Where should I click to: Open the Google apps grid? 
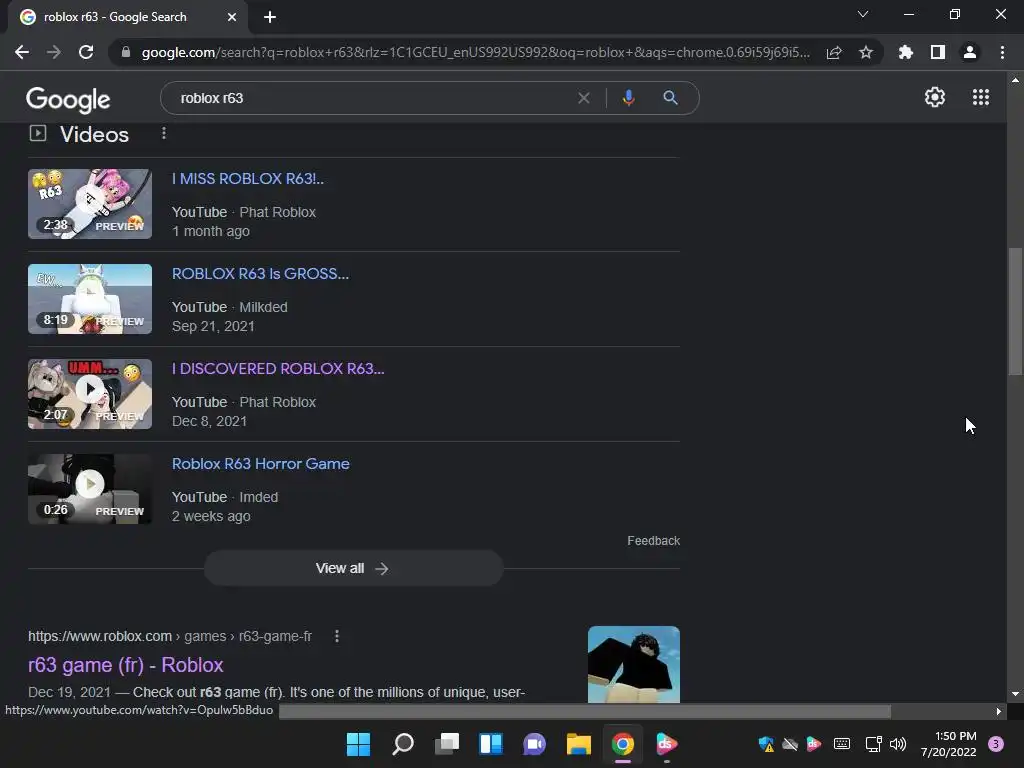(x=981, y=97)
